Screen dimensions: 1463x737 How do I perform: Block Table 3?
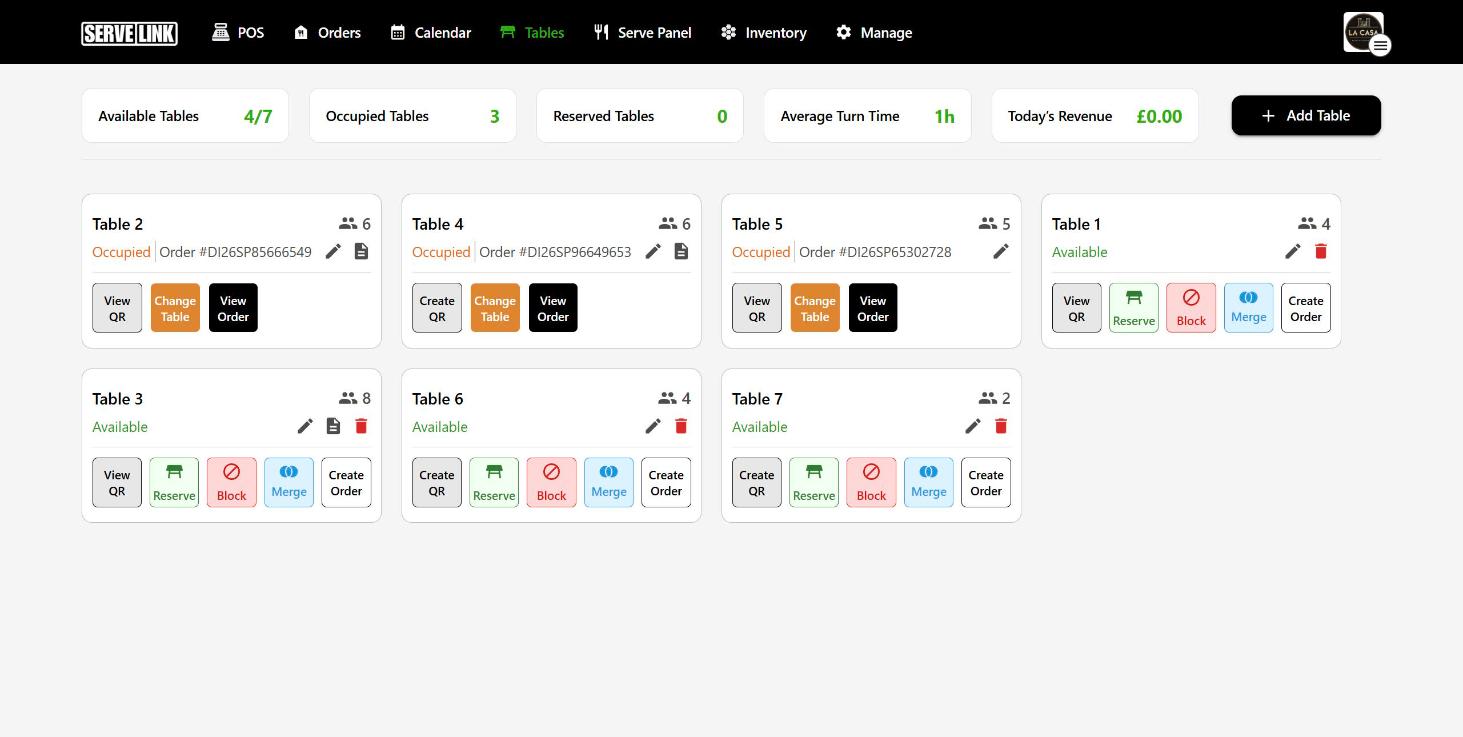tap(231, 483)
